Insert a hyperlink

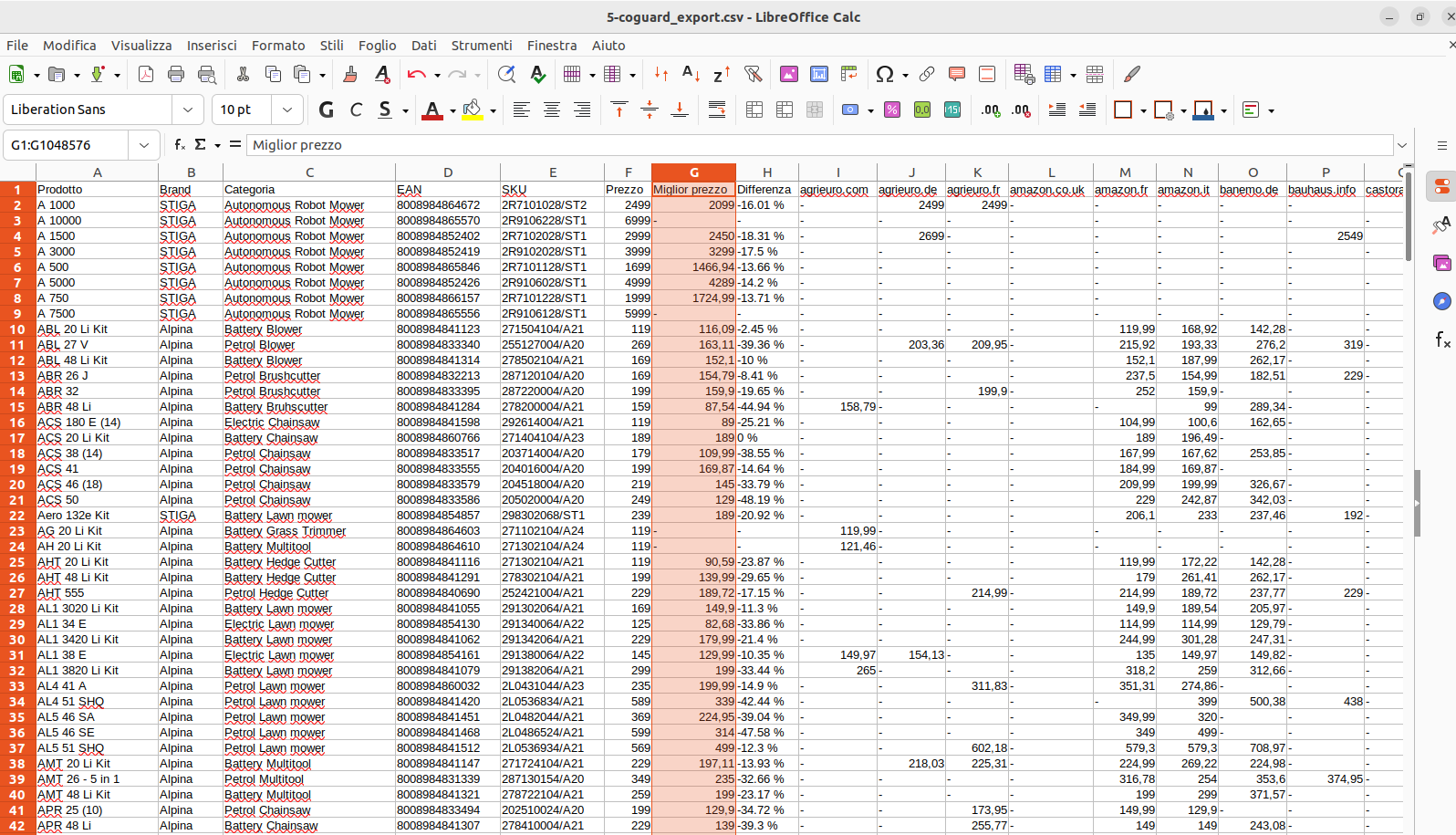coord(927,74)
